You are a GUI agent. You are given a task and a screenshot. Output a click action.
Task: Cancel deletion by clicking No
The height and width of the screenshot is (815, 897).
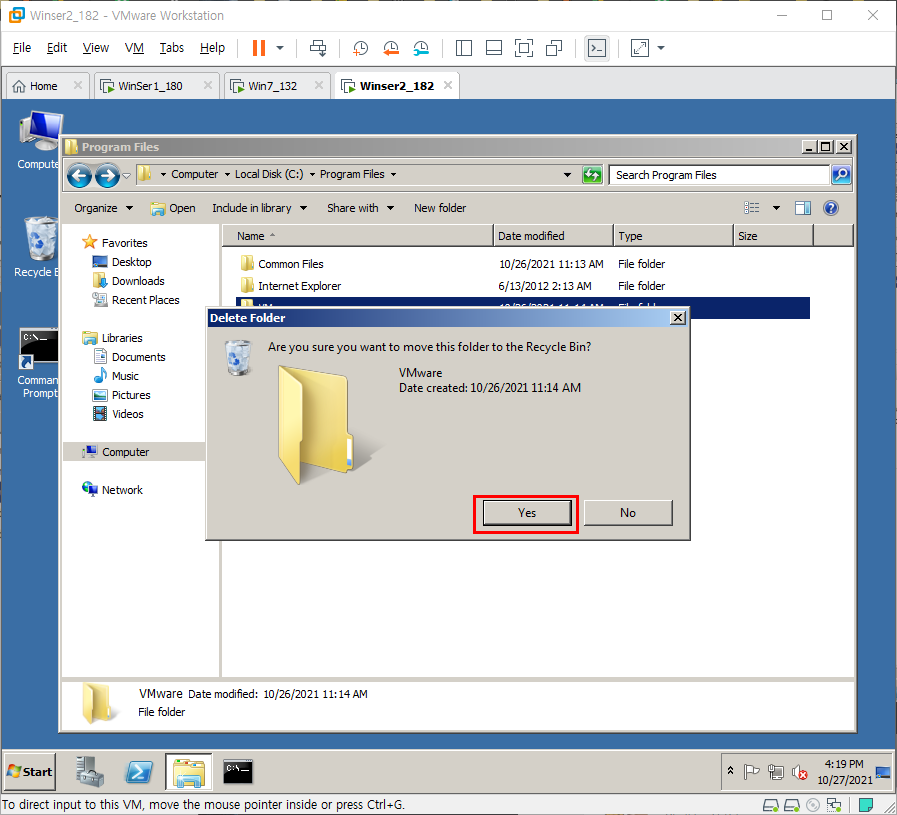point(628,513)
